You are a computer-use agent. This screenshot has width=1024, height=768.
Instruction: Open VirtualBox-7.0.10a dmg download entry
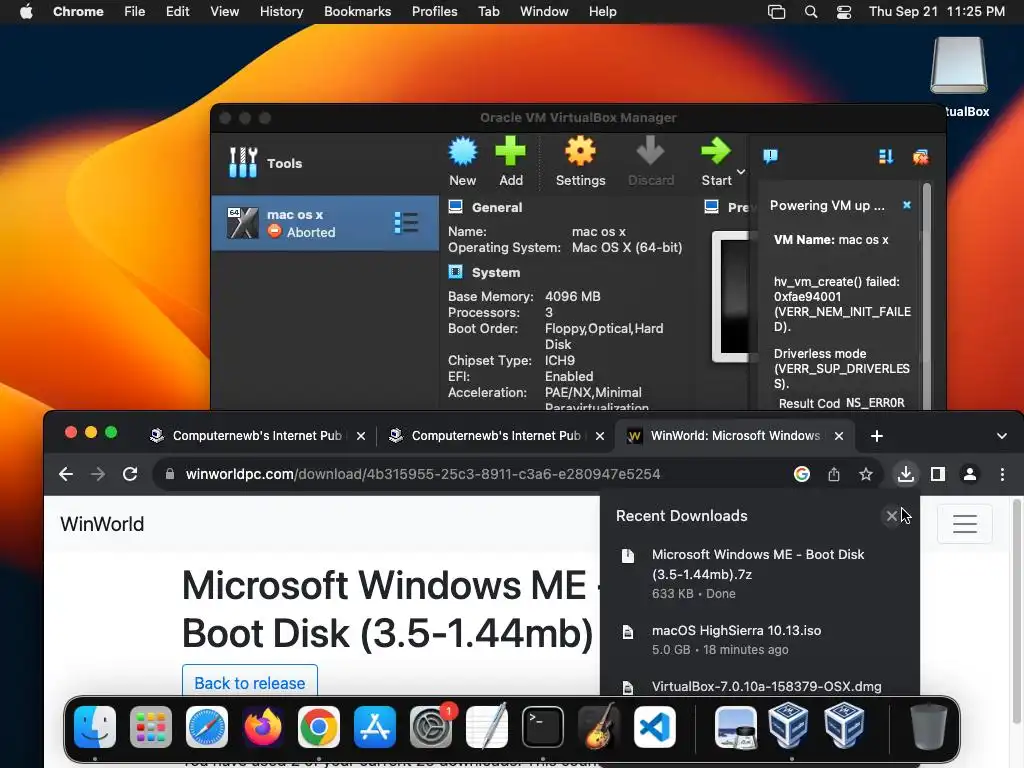pyautogui.click(x=760, y=686)
